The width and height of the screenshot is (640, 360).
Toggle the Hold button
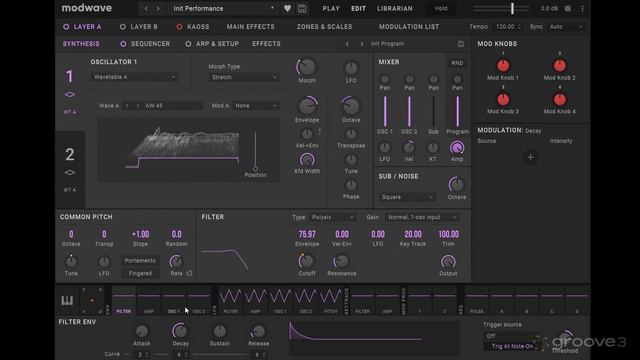point(441,8)
